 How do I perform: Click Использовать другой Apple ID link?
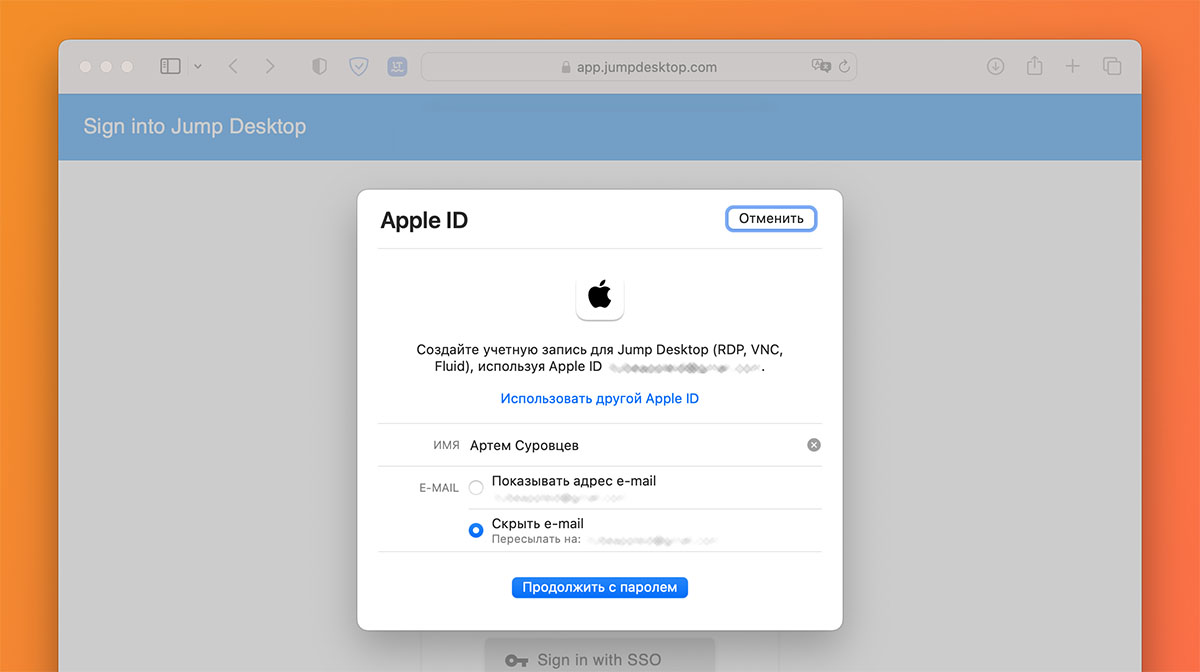click(600, 398)
